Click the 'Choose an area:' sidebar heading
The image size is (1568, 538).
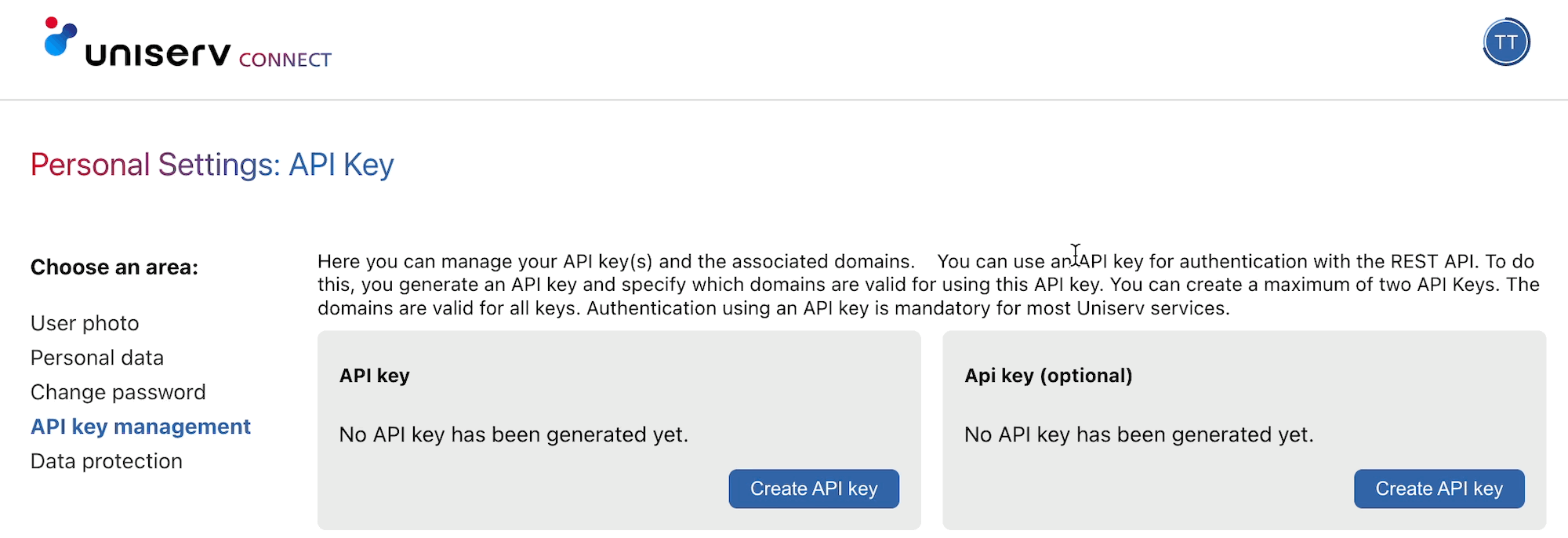tap(114, 267)
